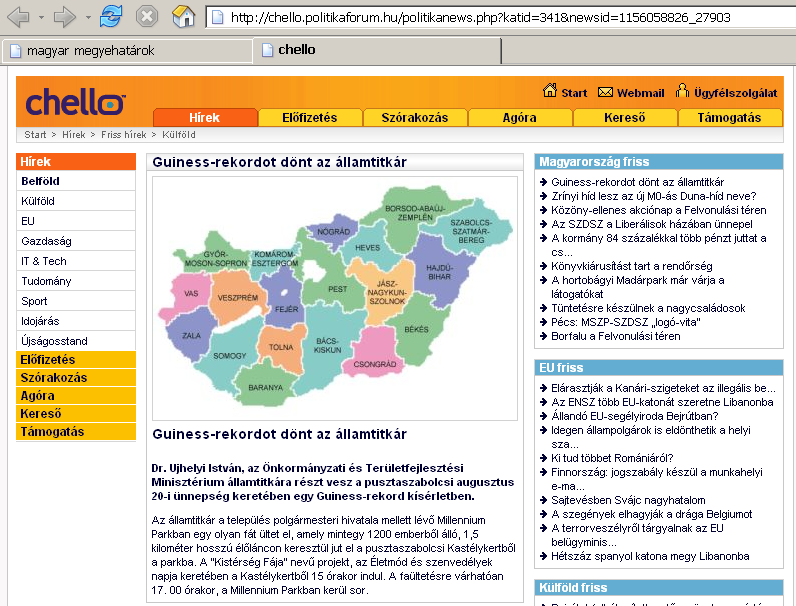796x606 pixels.
Task: Open Közöny-ellenes akciónap a Felvonulási téren
Action: pos(658,210)
